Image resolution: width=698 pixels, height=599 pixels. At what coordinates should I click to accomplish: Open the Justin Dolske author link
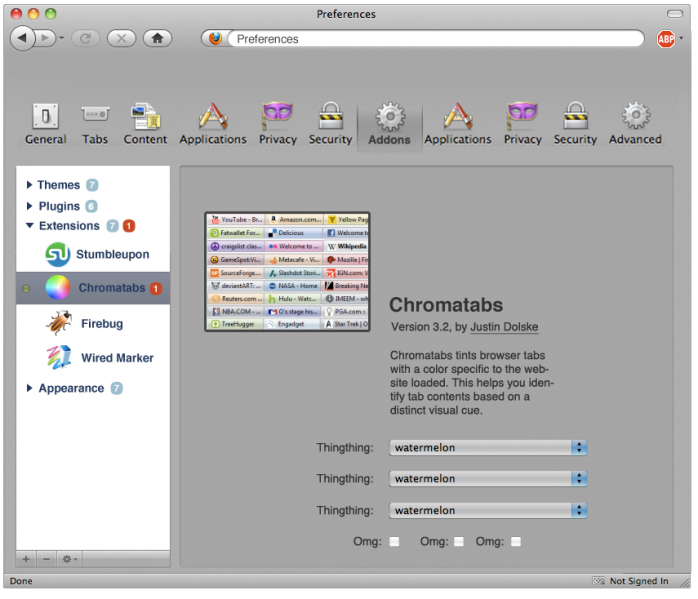coord(504,327)
